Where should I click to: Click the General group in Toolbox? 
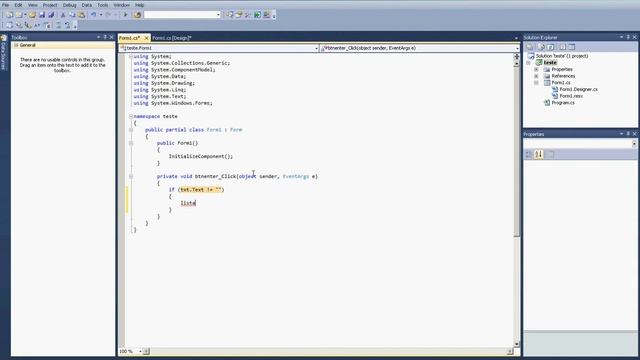[63, 45]
